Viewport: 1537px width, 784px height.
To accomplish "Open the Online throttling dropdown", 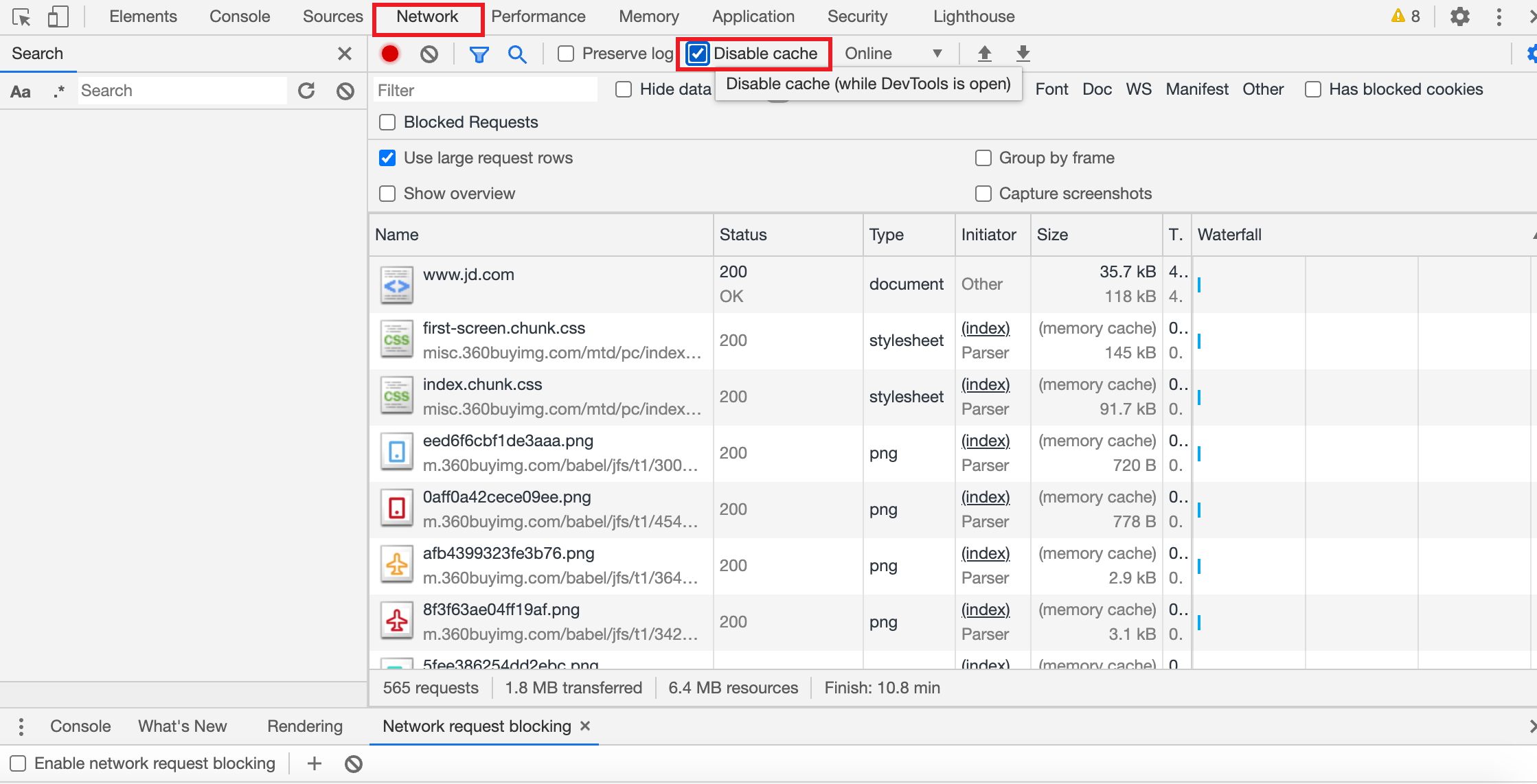I will point(892,54).
